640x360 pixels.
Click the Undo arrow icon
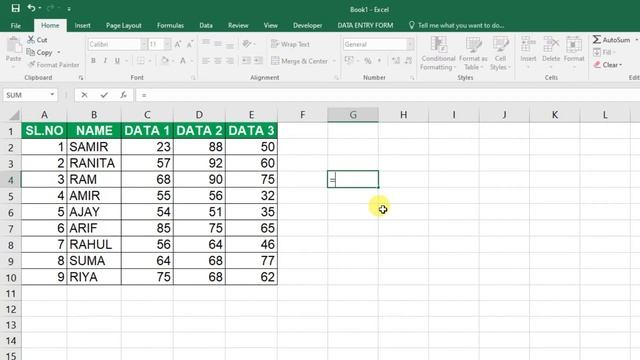[x=31, y=8]
